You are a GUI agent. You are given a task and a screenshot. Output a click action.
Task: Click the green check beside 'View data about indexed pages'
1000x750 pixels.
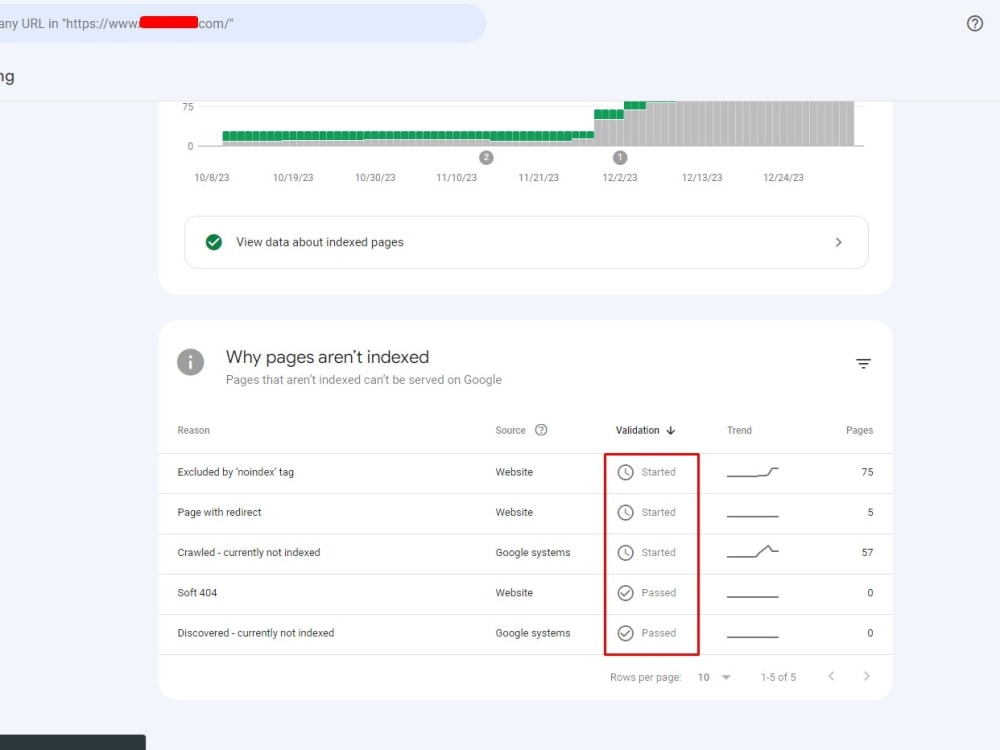click(x=213, y=241)
